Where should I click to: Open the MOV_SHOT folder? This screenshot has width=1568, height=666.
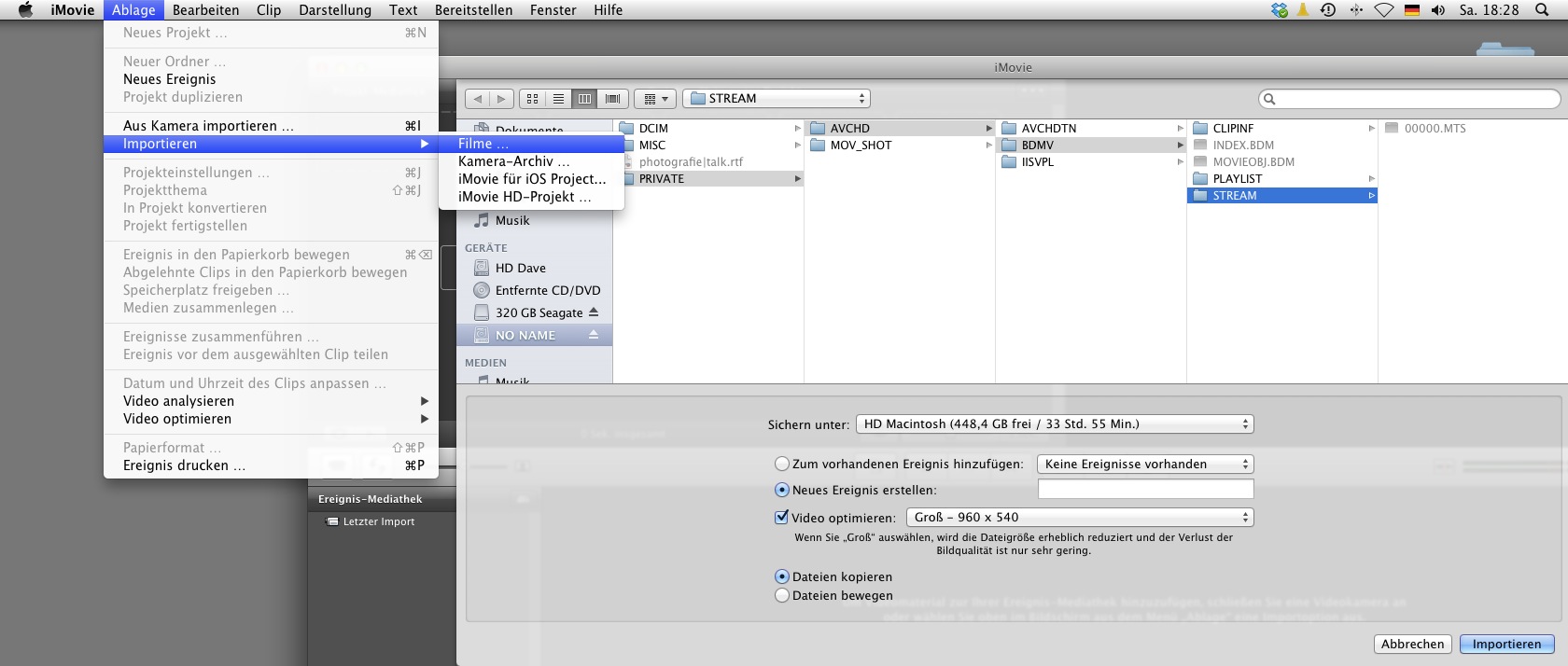click(900, 146)
